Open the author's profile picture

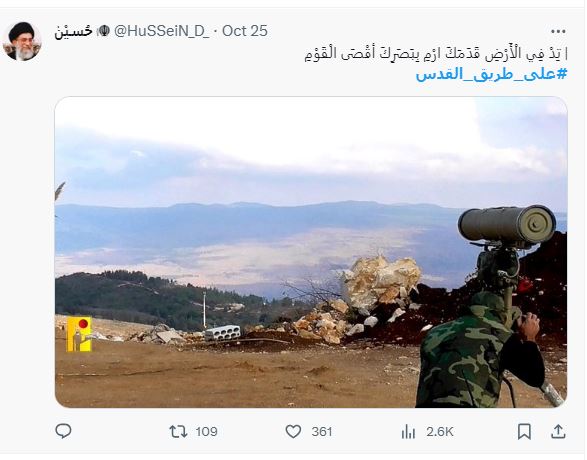pyautogui.click(x=22, y=41)
